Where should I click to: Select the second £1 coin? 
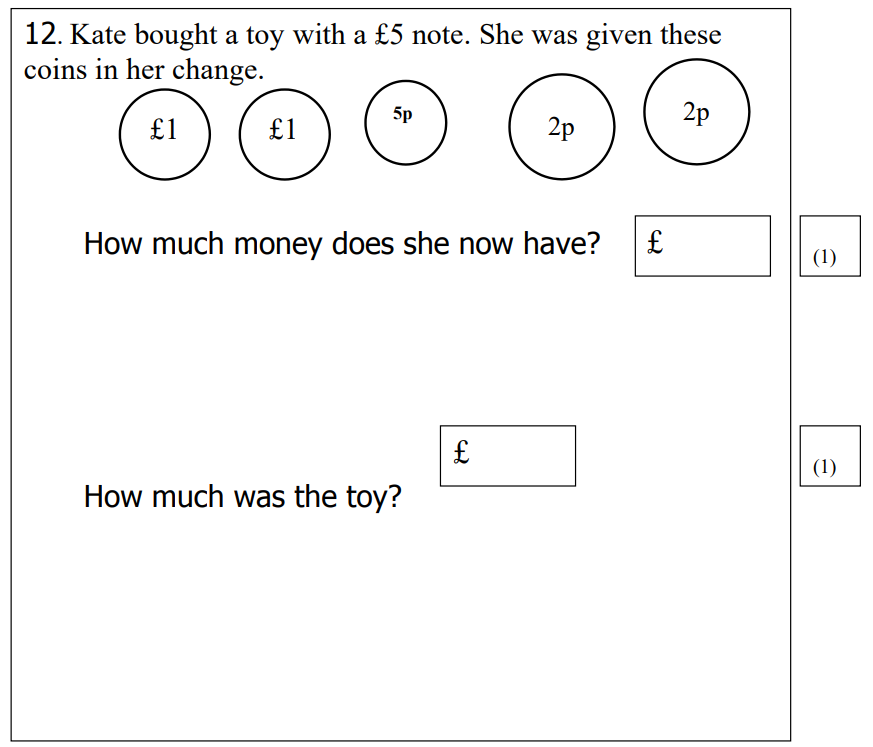(x=284, y=133)
